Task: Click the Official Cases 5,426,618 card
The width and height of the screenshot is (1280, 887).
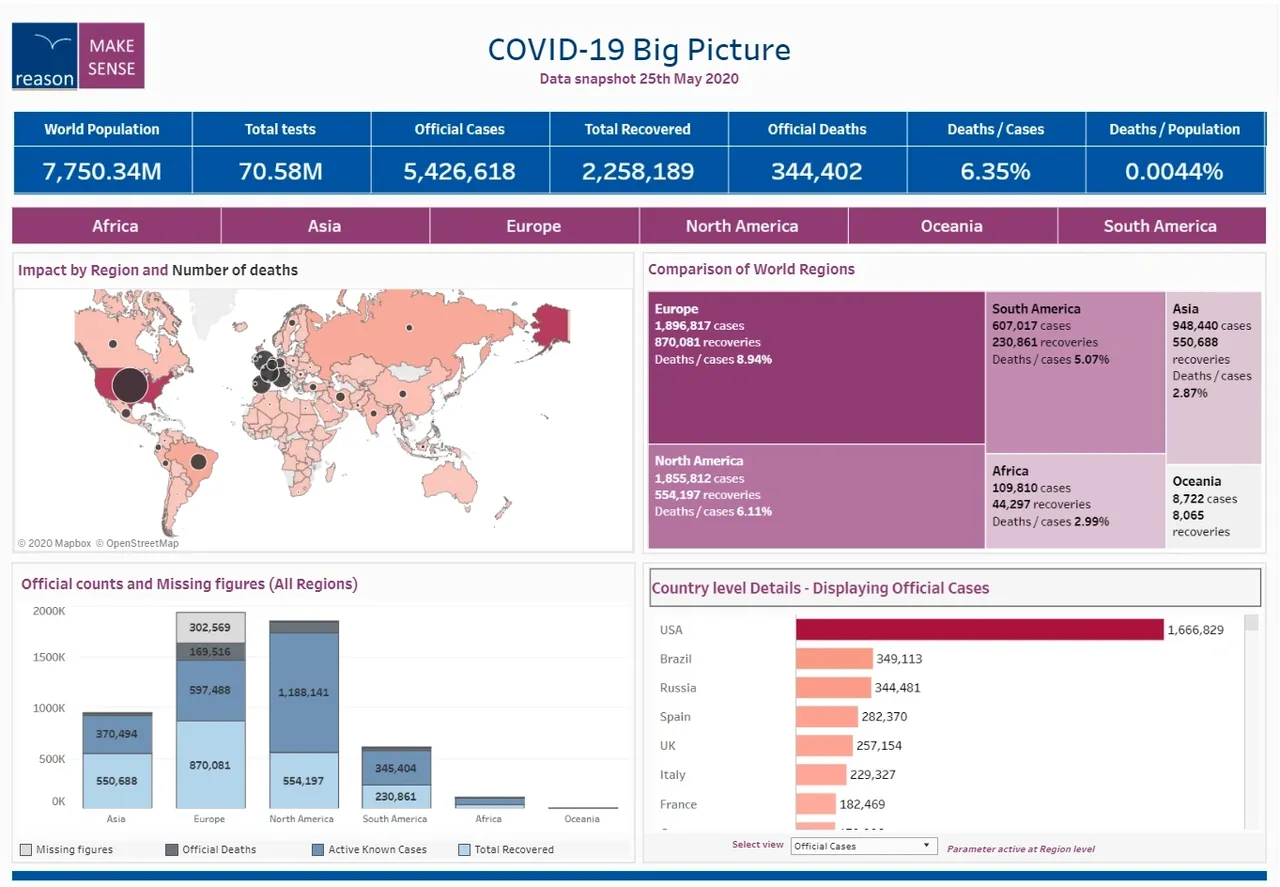Action: click(x=460, y=153)
